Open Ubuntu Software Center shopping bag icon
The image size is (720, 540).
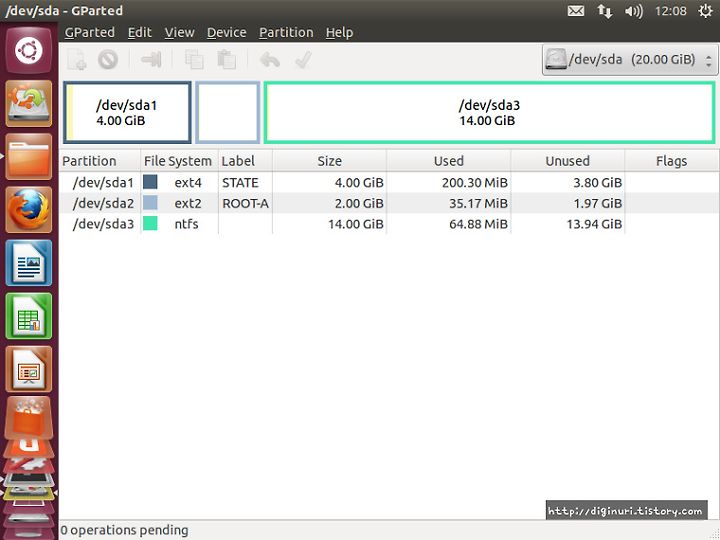[x=28, y=419]
